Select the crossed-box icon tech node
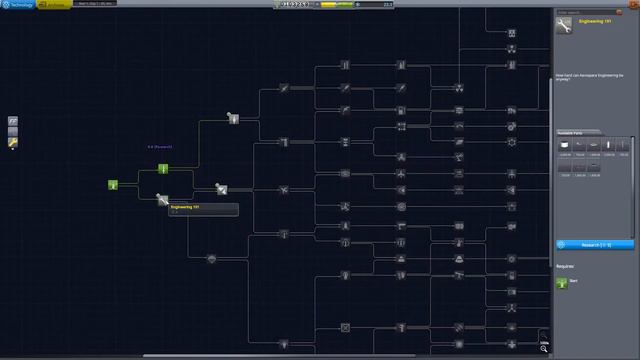Viewport: 640px width, 360px height. tap(345, 328)
